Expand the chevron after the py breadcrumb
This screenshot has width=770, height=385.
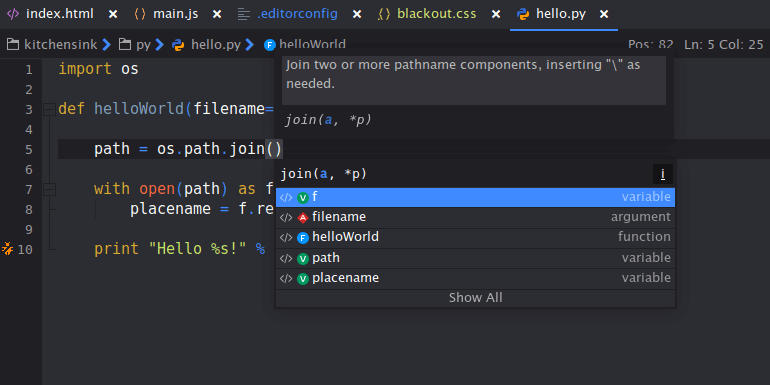pos(159,45)
